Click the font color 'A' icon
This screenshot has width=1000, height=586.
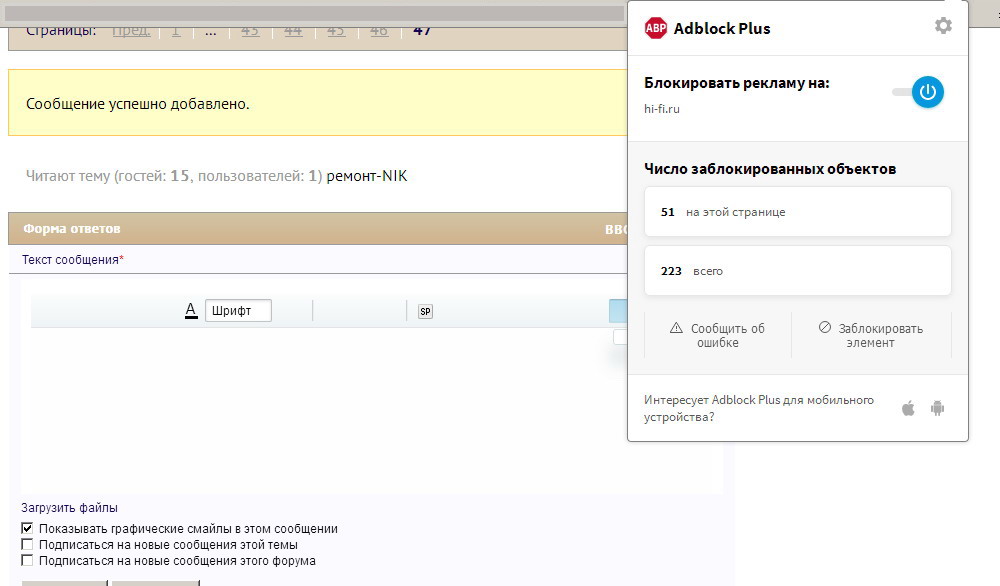pos(191,311)
